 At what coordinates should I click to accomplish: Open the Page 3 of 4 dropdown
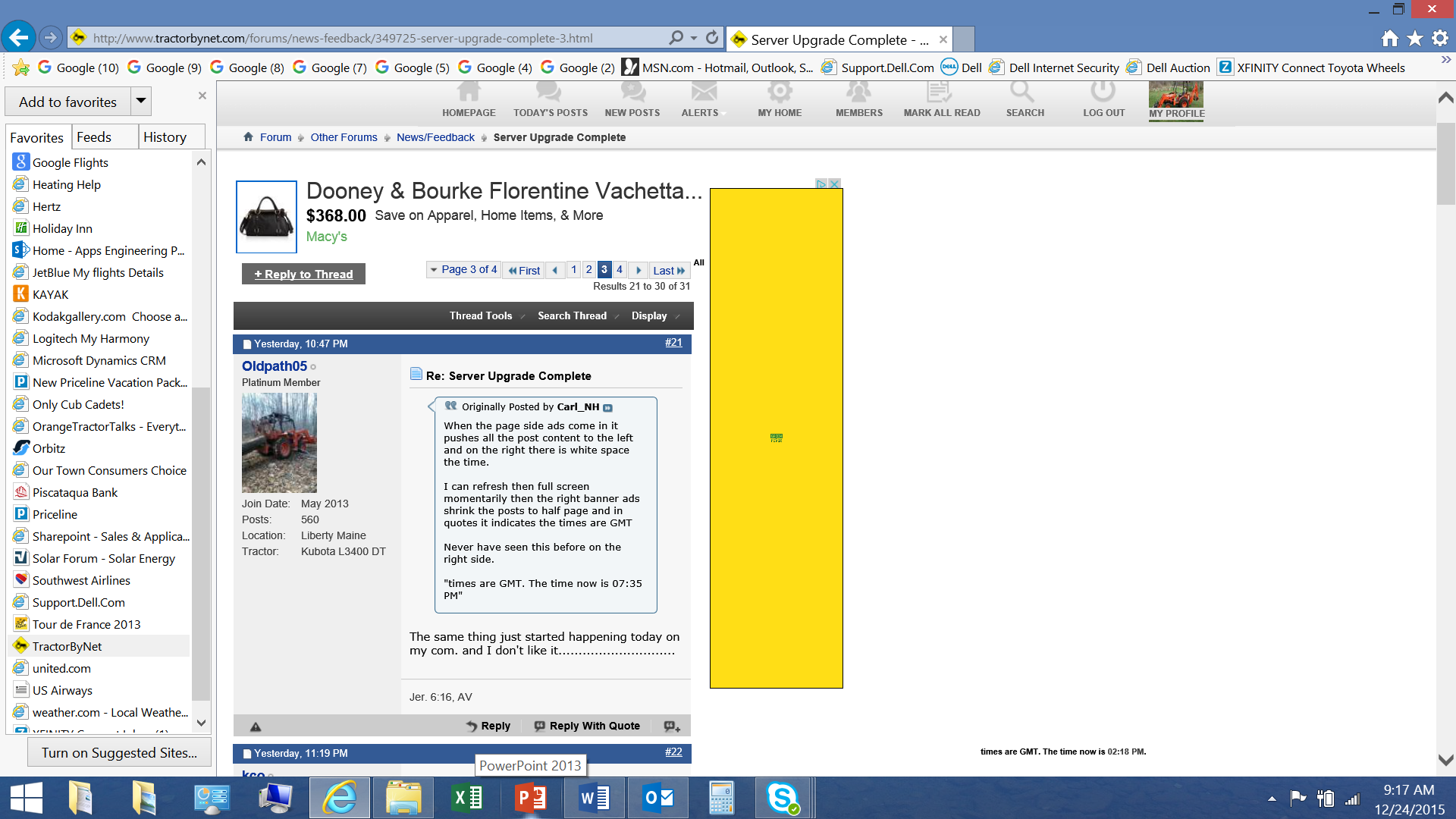point(463,270)
